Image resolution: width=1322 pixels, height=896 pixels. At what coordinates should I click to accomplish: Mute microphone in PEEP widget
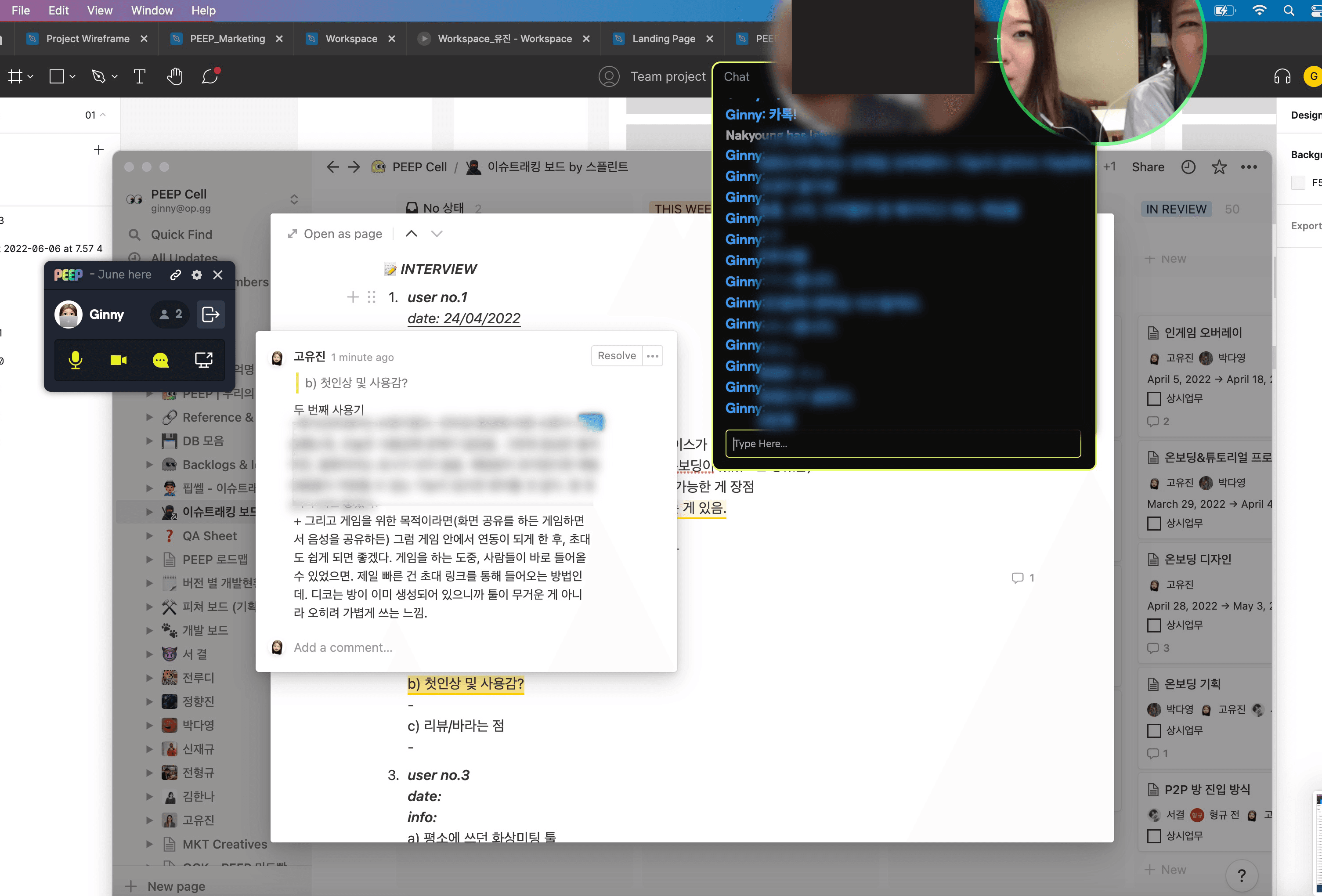(76, 360)
